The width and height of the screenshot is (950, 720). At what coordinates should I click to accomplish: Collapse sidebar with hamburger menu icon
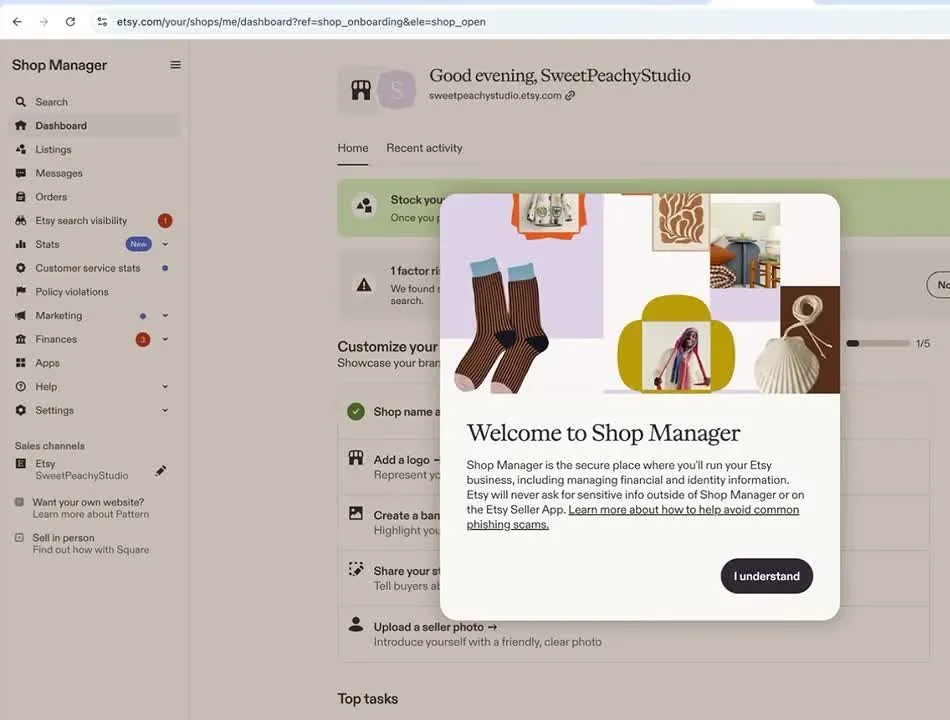coord(175,65)
